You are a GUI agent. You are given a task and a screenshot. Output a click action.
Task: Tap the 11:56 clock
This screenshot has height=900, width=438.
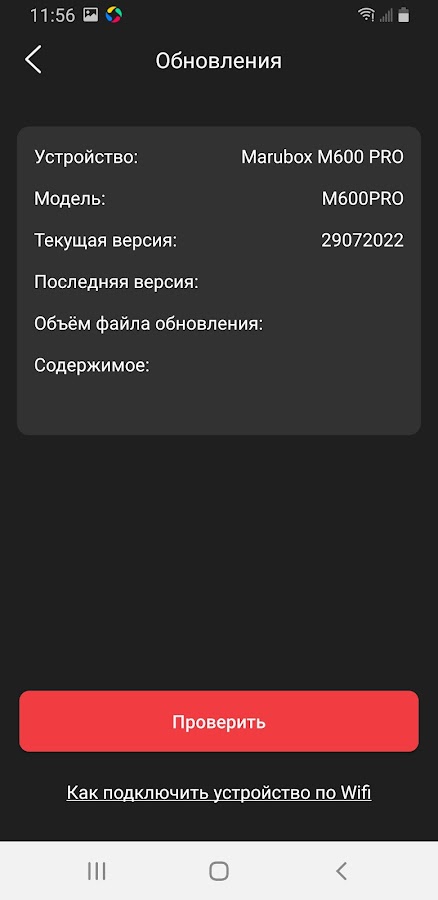tap(52, 15)
